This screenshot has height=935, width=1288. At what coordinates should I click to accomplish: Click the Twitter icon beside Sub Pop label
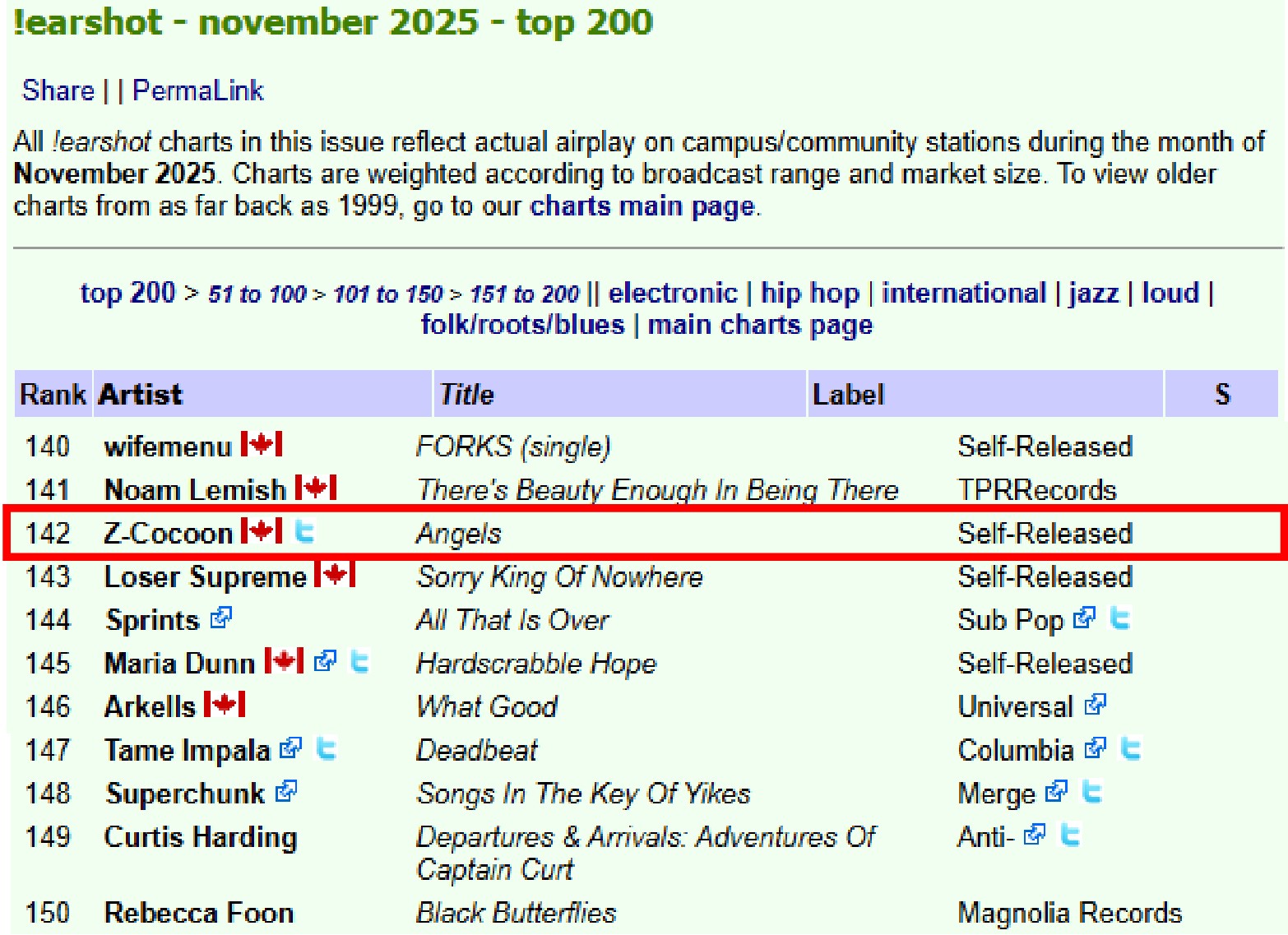click(x=1119, y=618)
